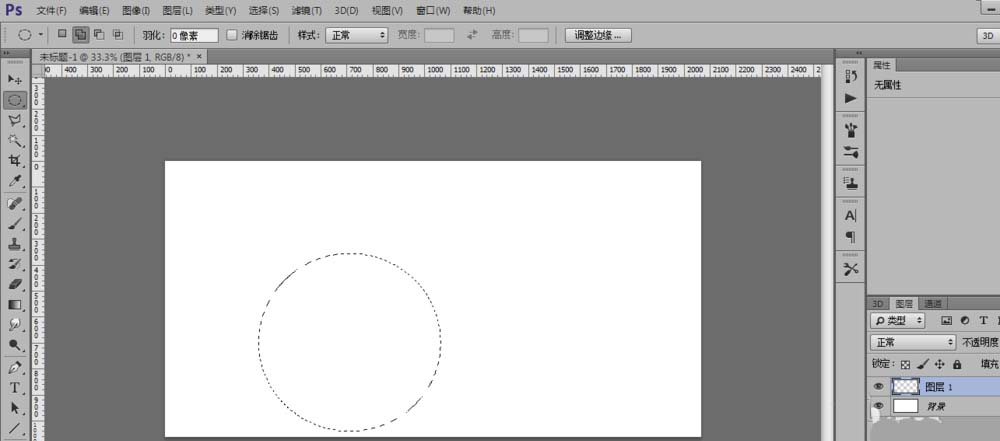Viewport: 1000px width, 441px height.
Task: Select the Move tool
Action: click(15, 79)
